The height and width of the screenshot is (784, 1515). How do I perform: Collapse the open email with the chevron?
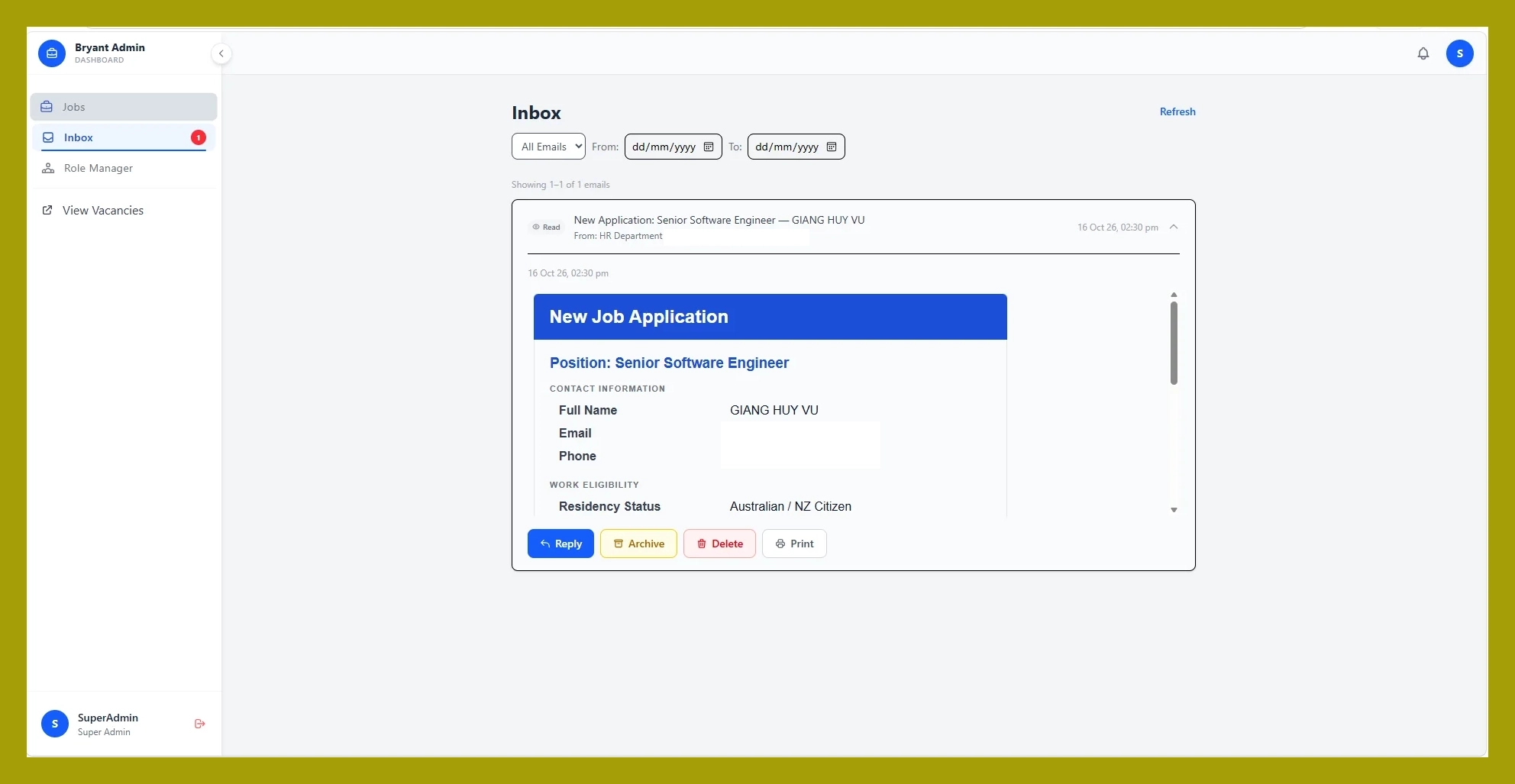(1174, 227)
